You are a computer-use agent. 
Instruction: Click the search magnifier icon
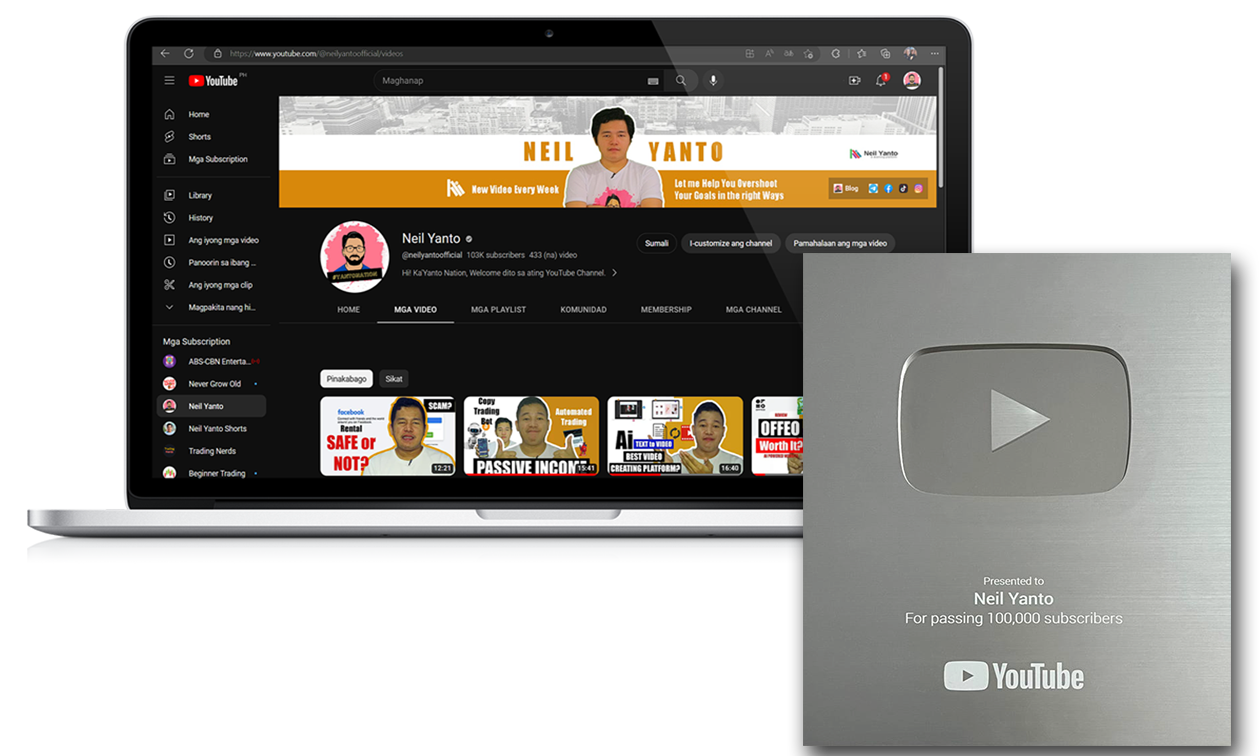[680, 80]
